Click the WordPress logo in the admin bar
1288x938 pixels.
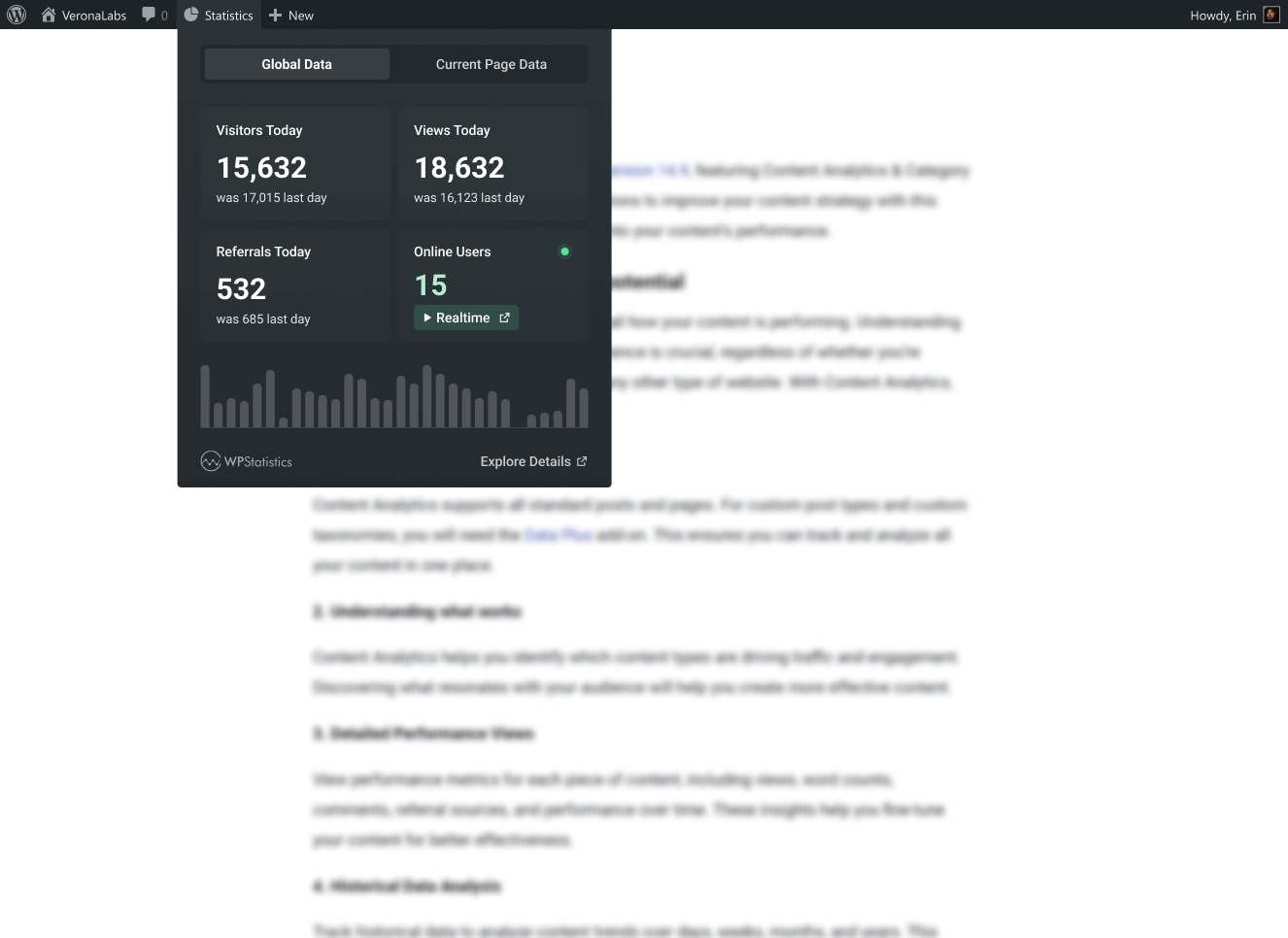pyautogui.click(x=17, y=15)
